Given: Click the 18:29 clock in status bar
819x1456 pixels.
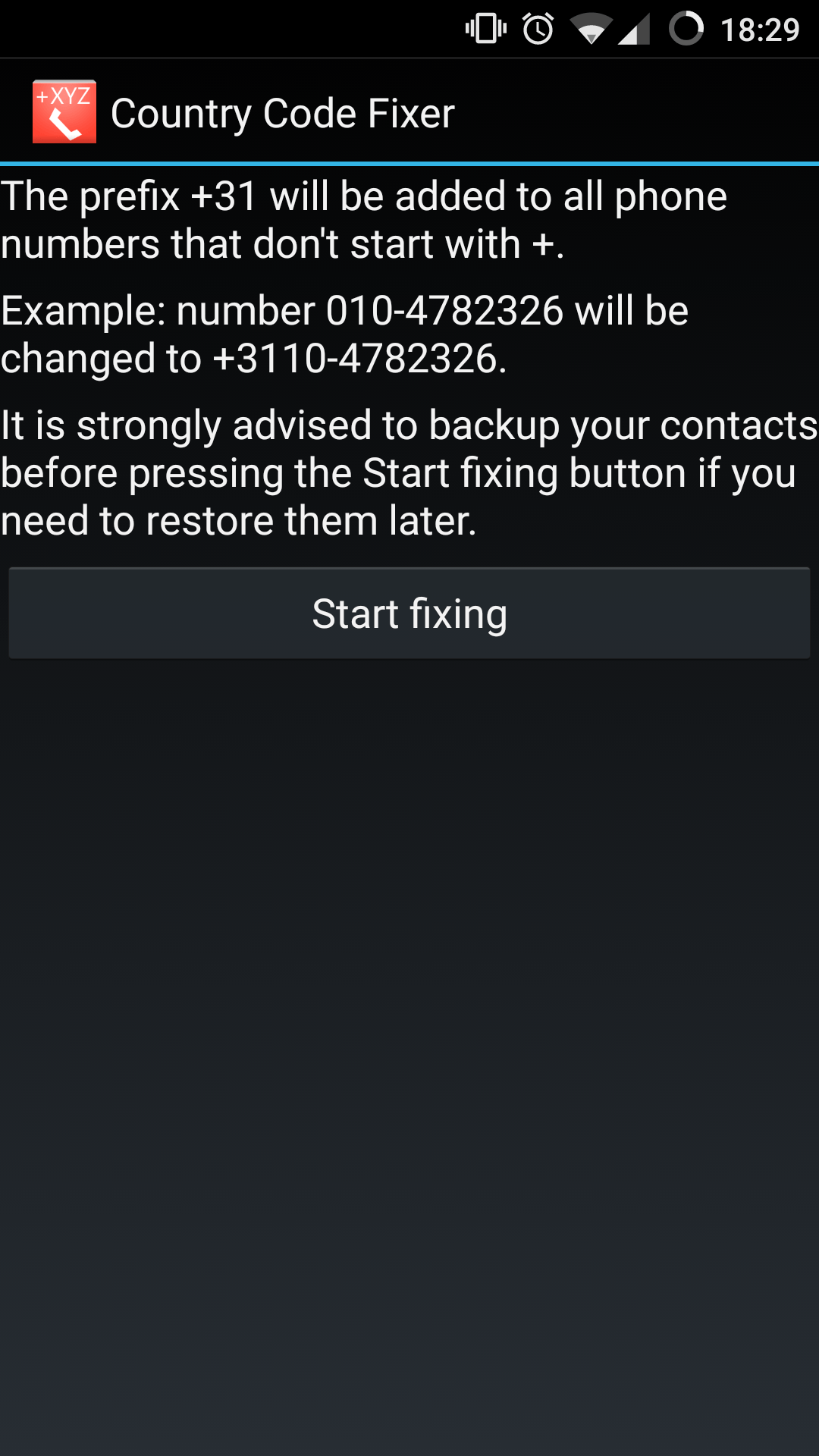Looking at the screenshot, I should (x=760, y=30).
